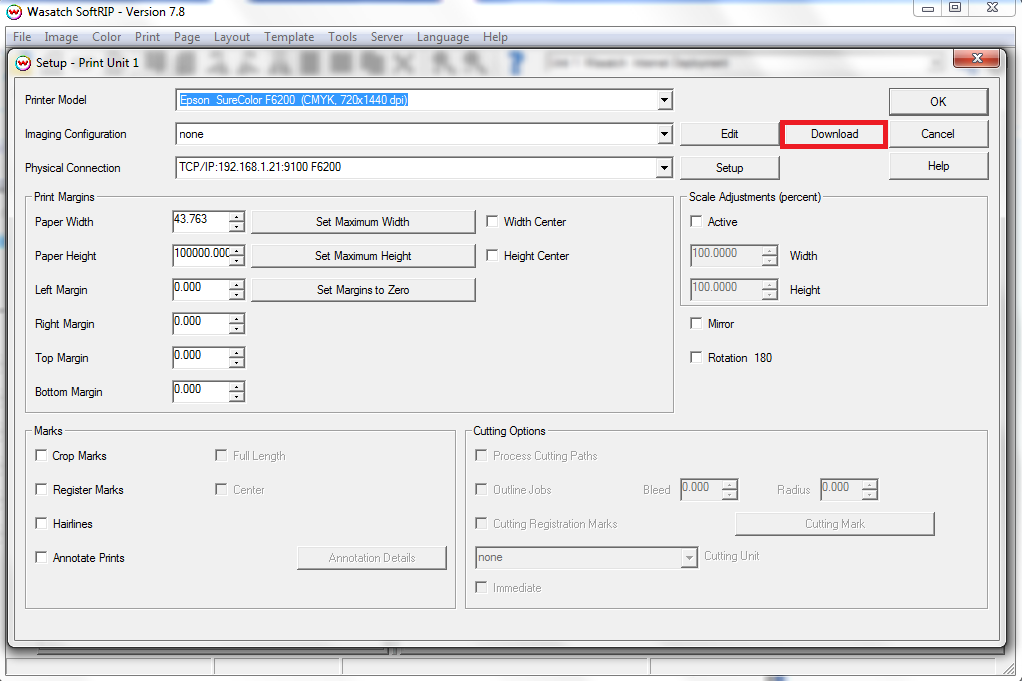Image resolution: width=1022 pixels, height=681 pixels.
Task: Expand the Printer Model dropdown
Action: pos(664,100)
